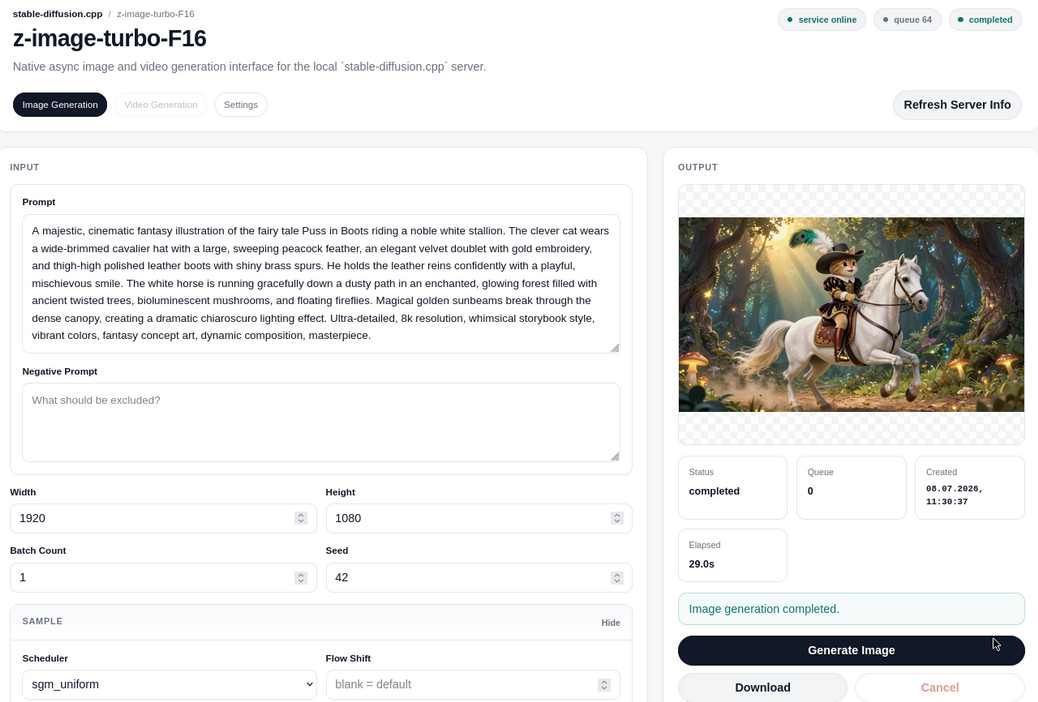
Task: Click the Width field stepper arrows
Action: (301, 518)
